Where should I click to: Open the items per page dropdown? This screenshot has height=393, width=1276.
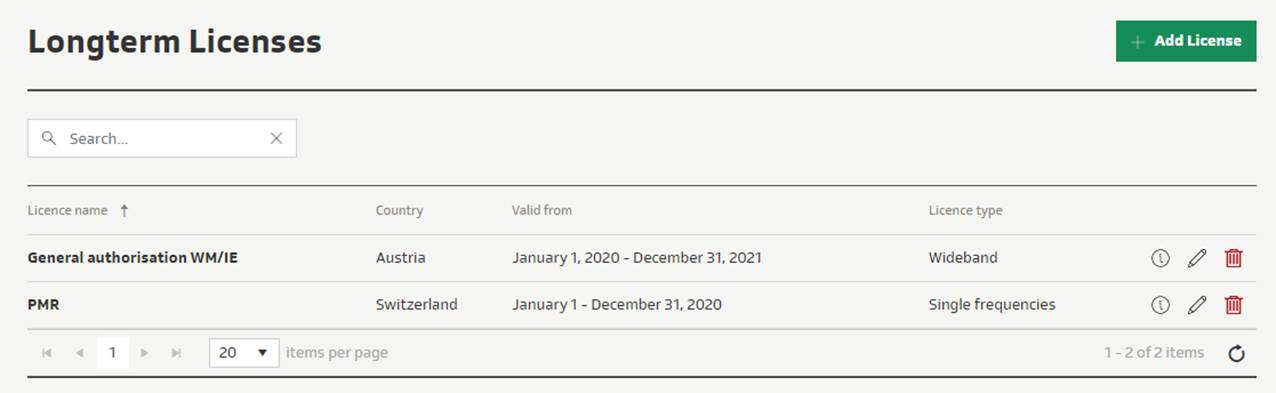[244, 352]
